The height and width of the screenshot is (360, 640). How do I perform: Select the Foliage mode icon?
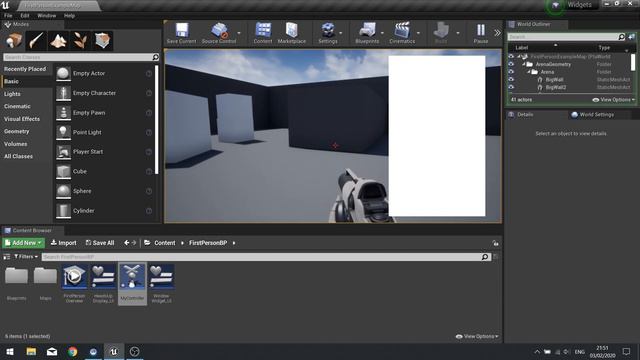80,40
